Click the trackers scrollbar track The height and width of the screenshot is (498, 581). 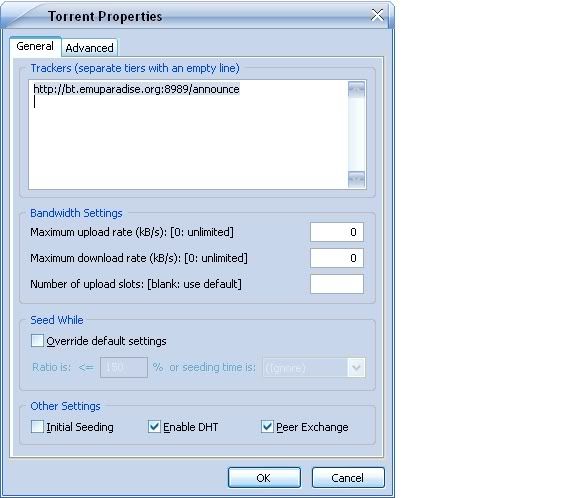pyautogui.click(x=356, y=134)
